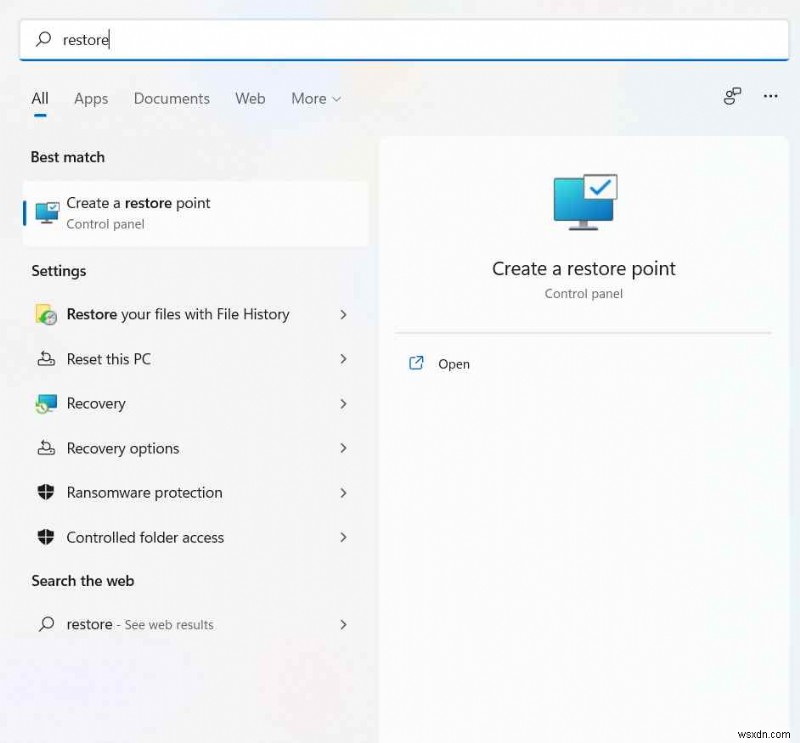Image resolution: width=800 pixels, height=743 pixels.
Task: Switch to the Apps tab
Action: point(91,98)
